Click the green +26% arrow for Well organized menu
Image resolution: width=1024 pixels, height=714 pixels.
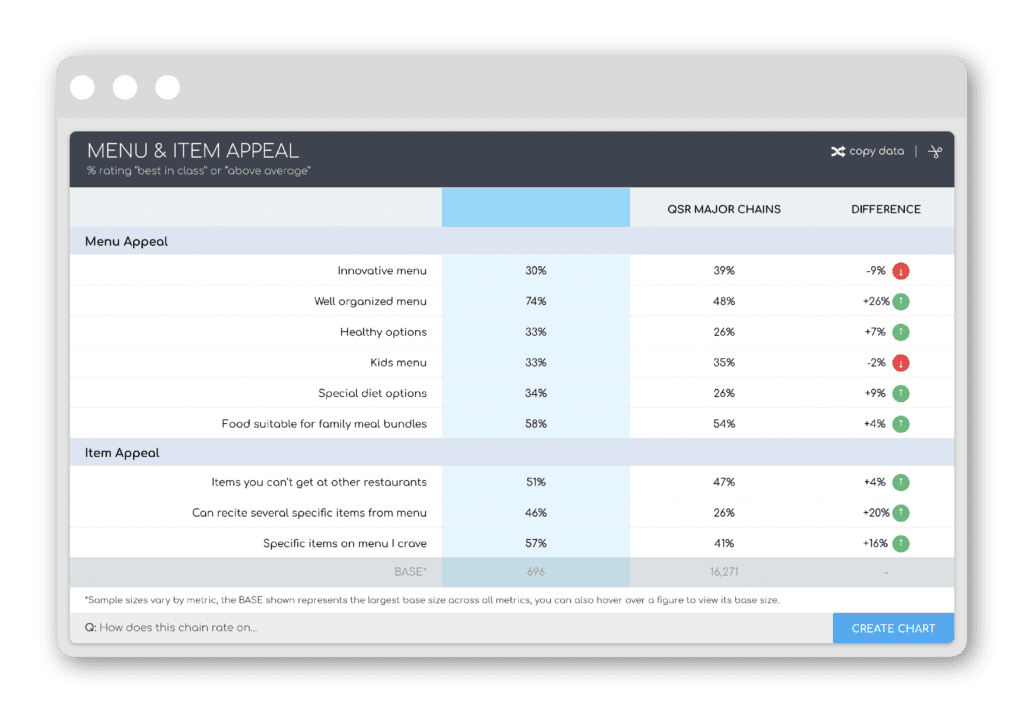tap(900, 301)
